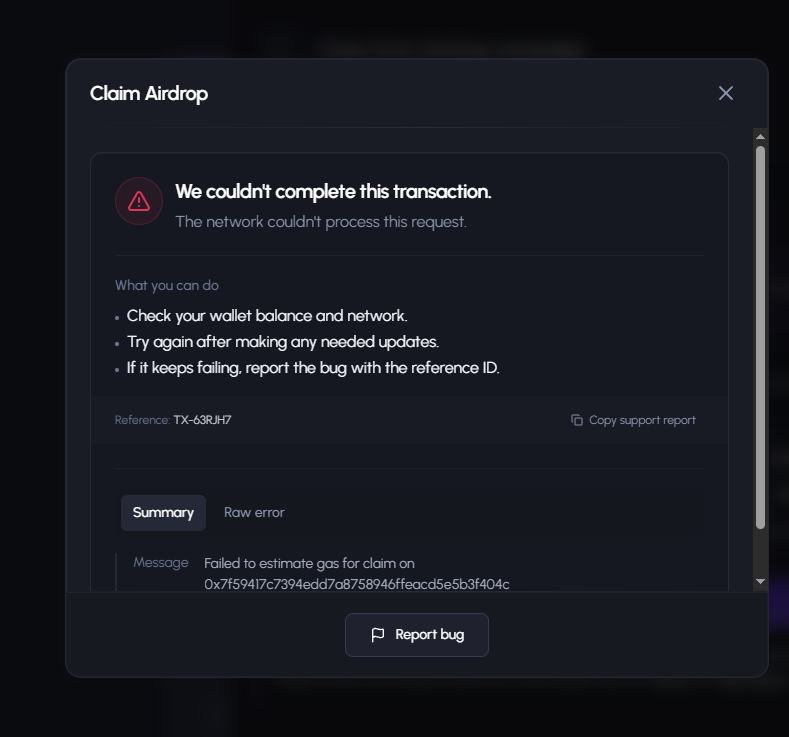Click the flag icon in Report bug

tap(377, 635)
